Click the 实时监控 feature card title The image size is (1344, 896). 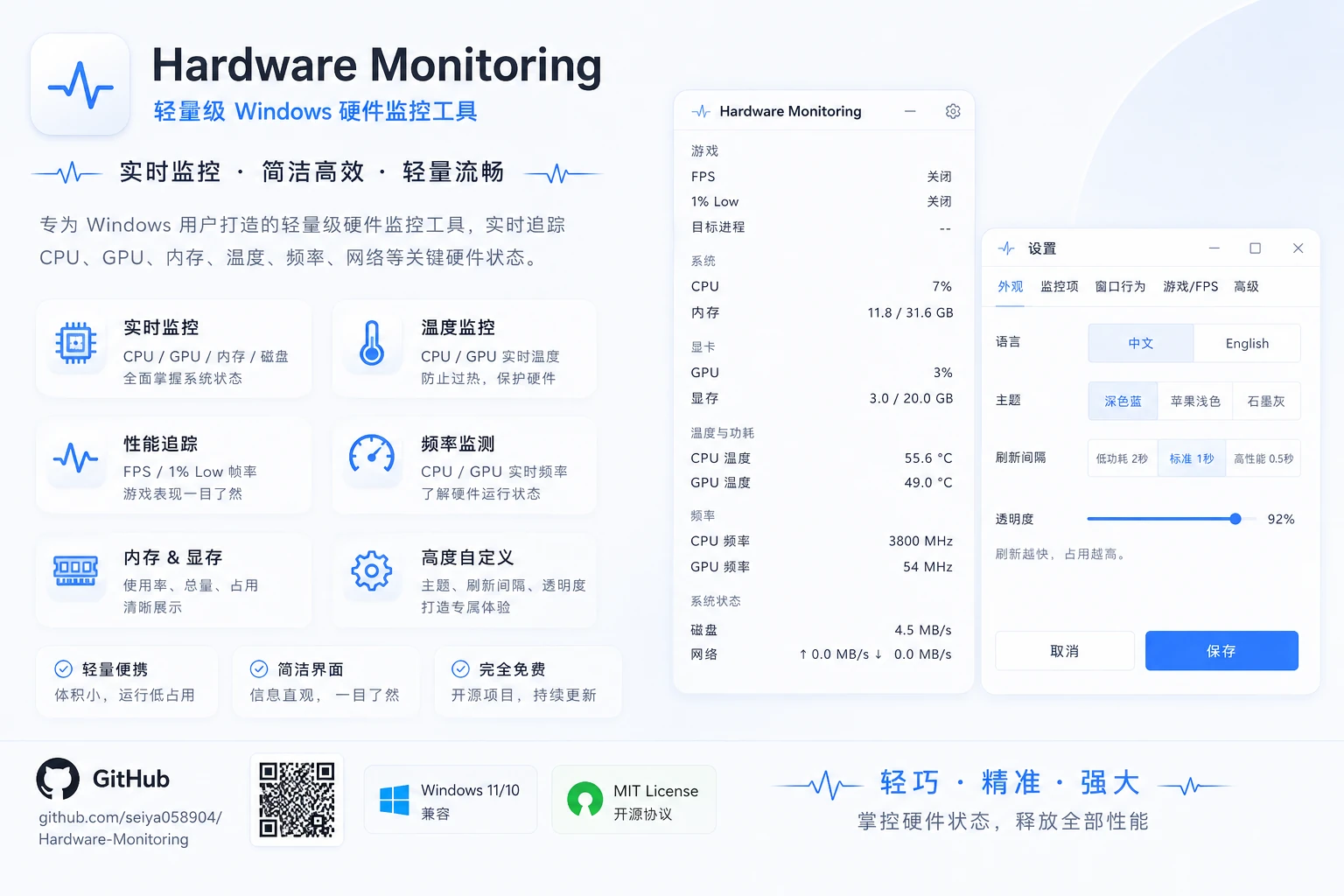(161, 327)
